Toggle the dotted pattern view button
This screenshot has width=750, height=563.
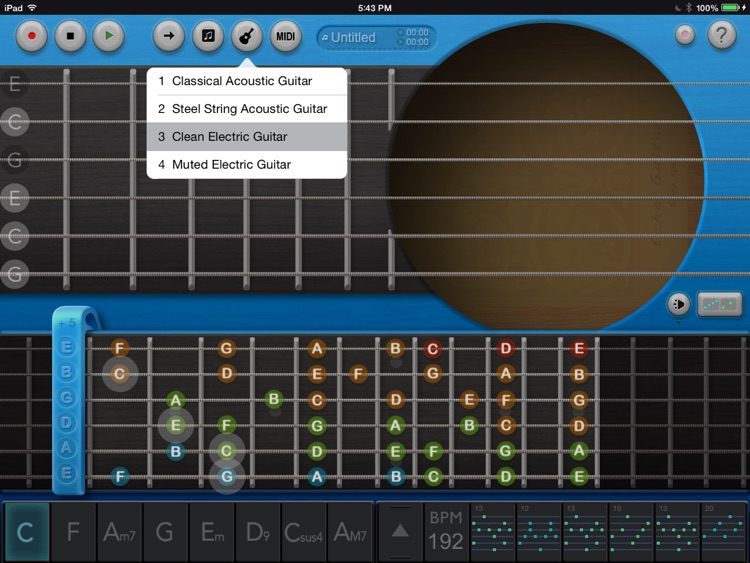pyautogui.click(x=720, y=304)
